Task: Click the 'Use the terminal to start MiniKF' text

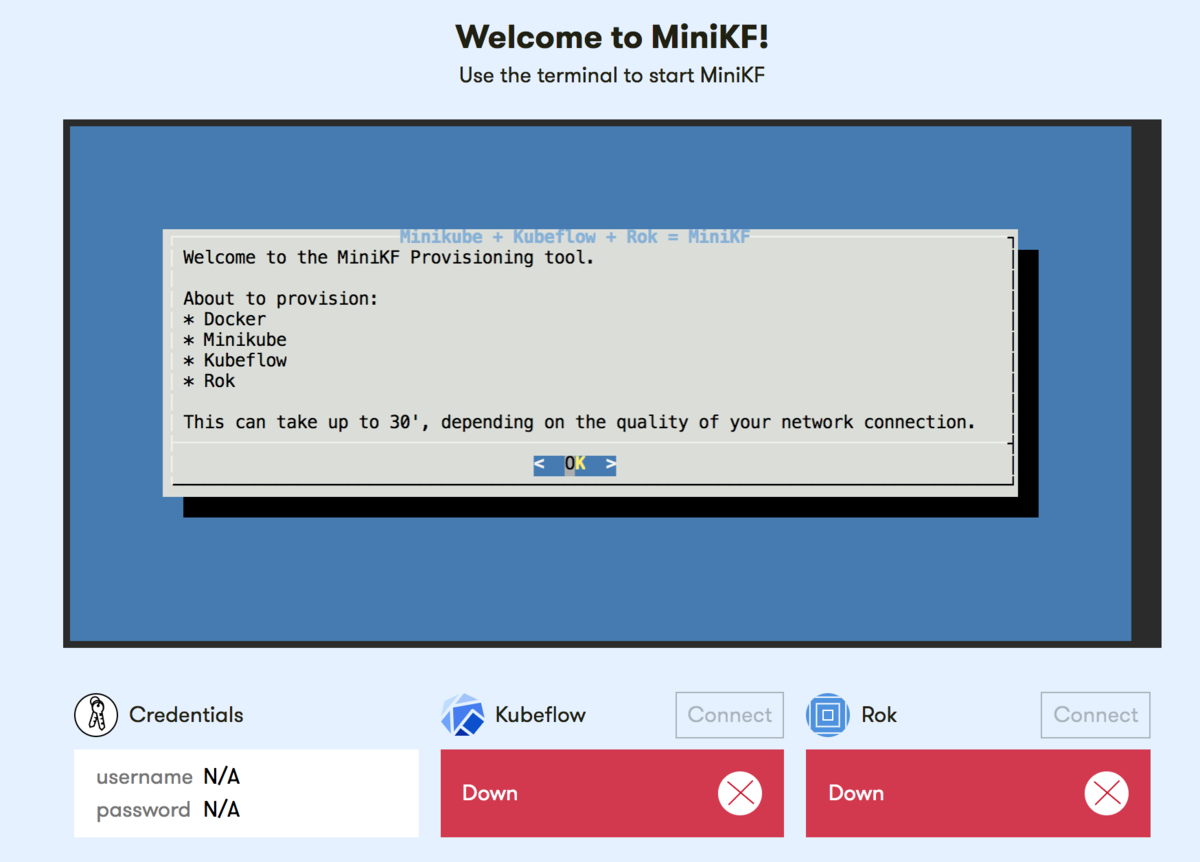Action: pyautogui.click(x=612, y=75)
